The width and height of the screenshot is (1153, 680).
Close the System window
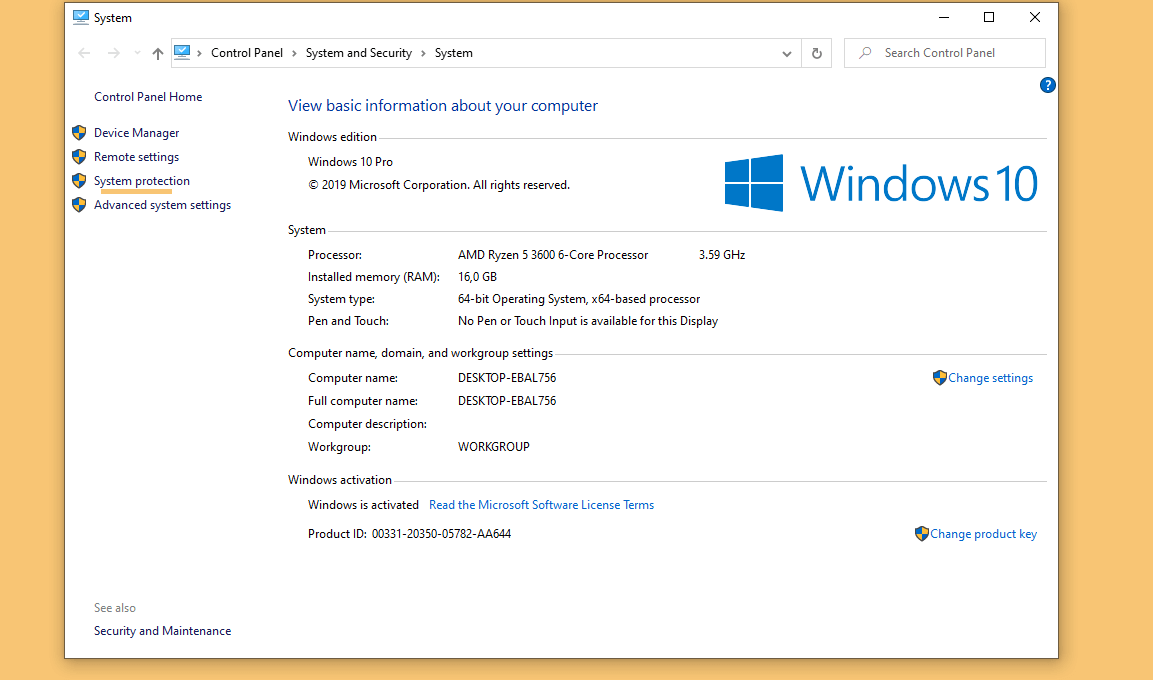click(1035, 18)
